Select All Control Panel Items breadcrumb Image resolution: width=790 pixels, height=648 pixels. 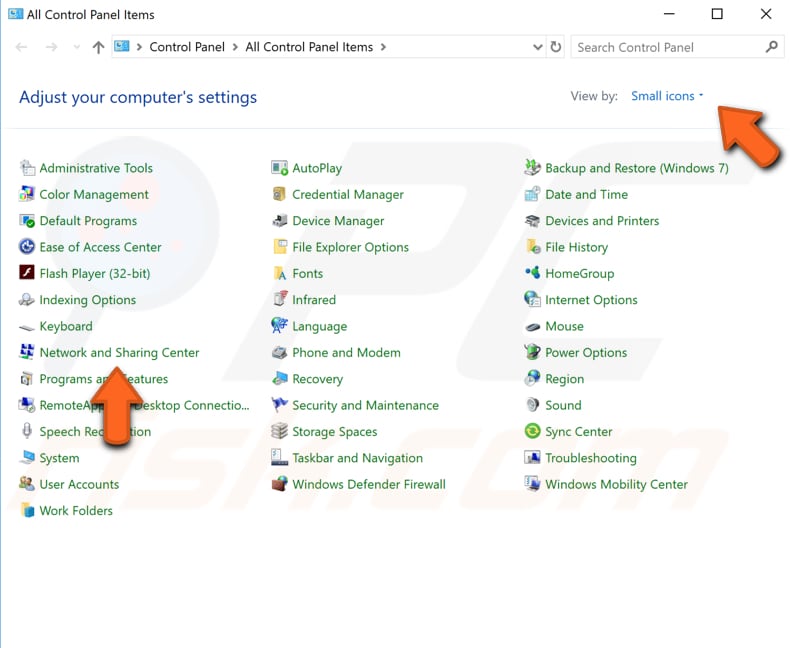[x=309, y=47]
